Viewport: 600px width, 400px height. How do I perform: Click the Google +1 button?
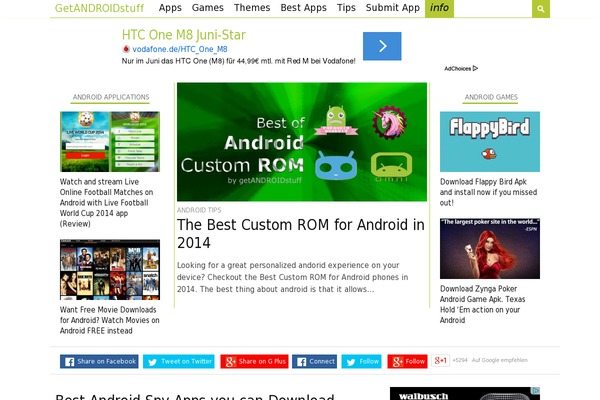(x=440, y=361)
